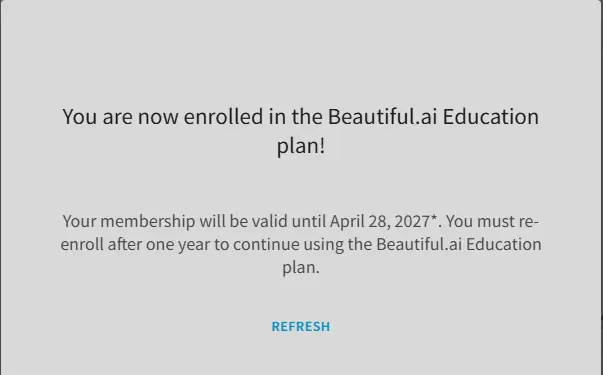Click the word "membership" in the paragraph
Viewport: 603px width, 375px height.
tap(148, 222)
